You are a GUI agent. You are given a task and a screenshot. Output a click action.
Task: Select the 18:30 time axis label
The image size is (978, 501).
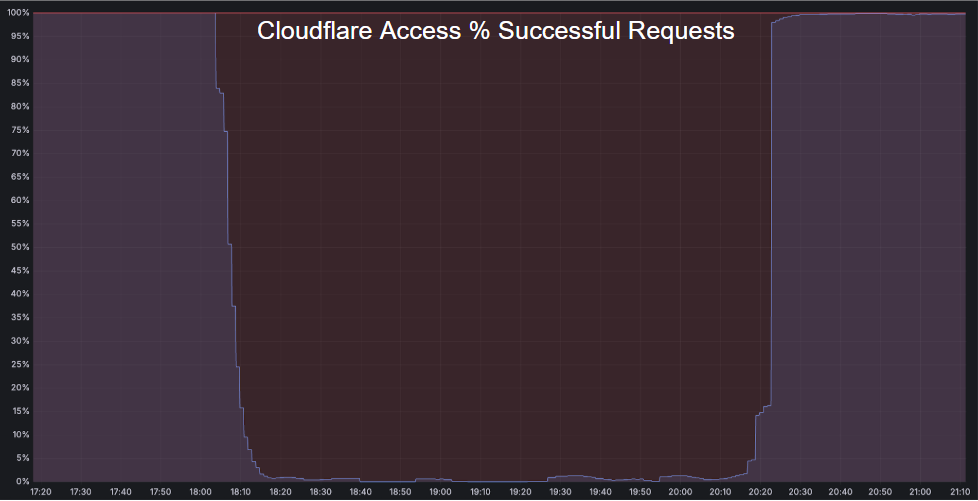click(x=321, y=492)
